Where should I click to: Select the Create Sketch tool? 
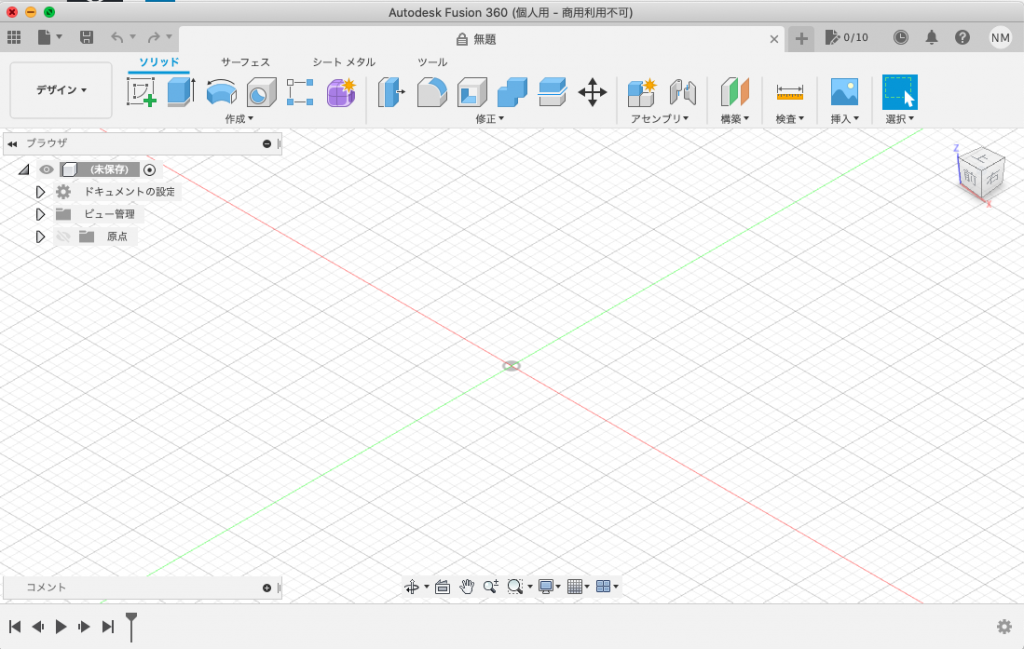tap(142, 93)
